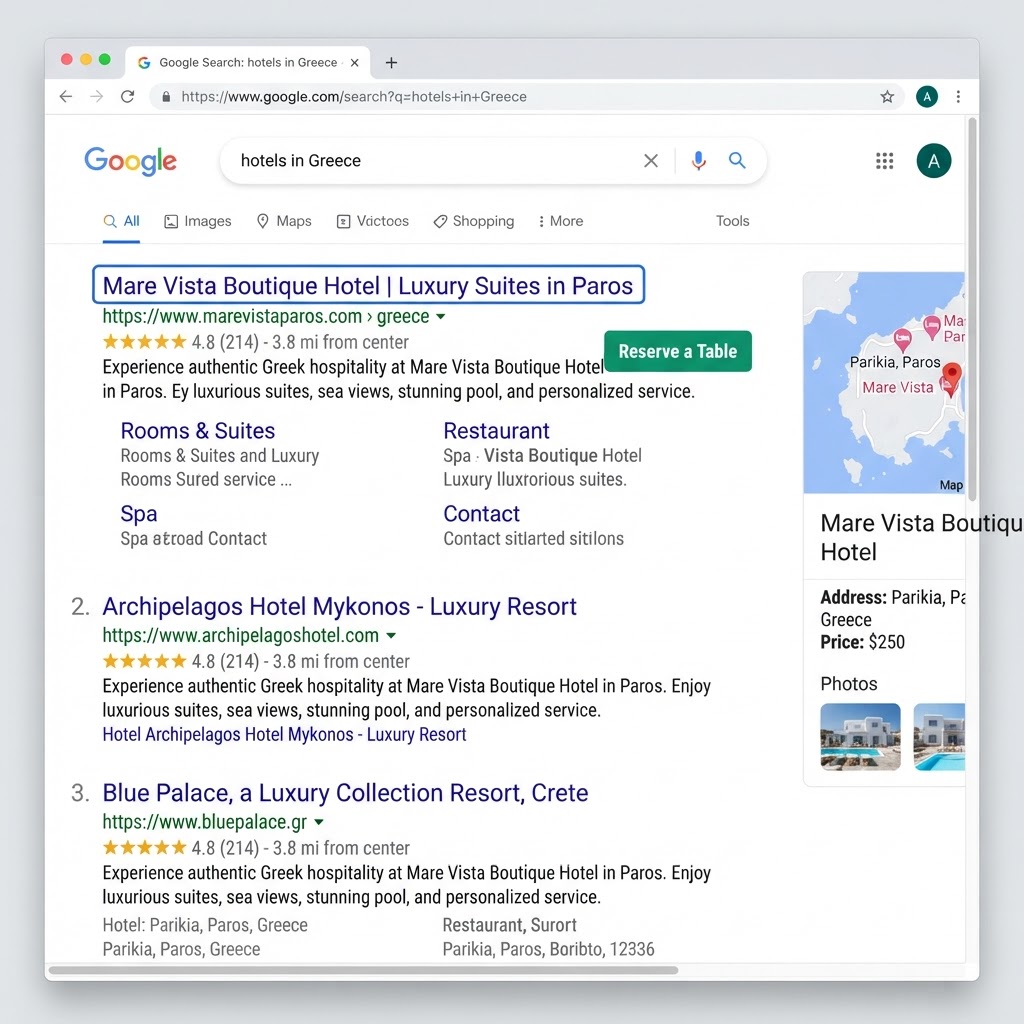Click the archipelagoshotel.com URL
This screenshot has height=1024, width=1024.
(240, 635)
